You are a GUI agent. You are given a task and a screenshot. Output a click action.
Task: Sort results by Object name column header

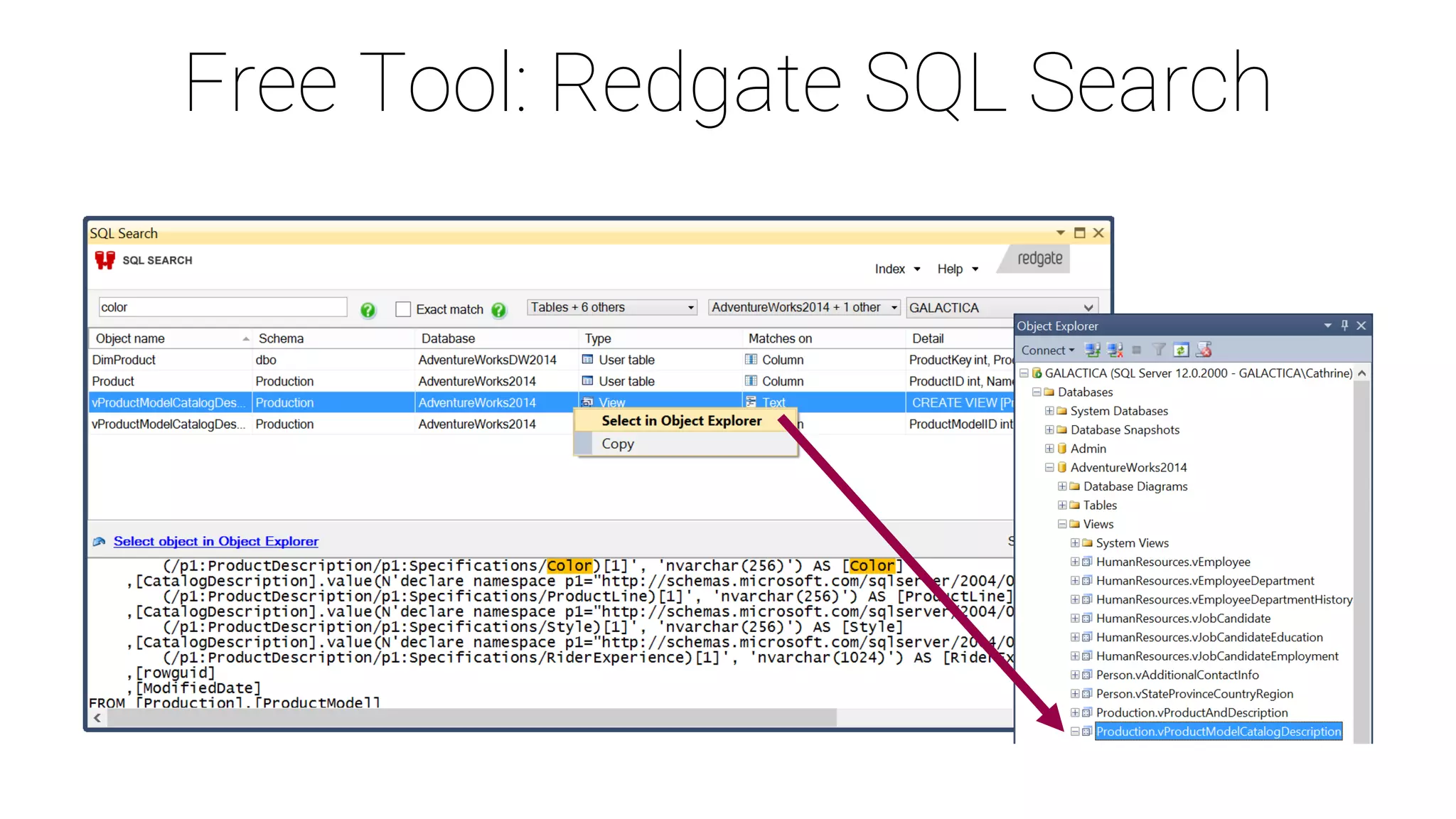pyautogui.click(x=171, y=338)
